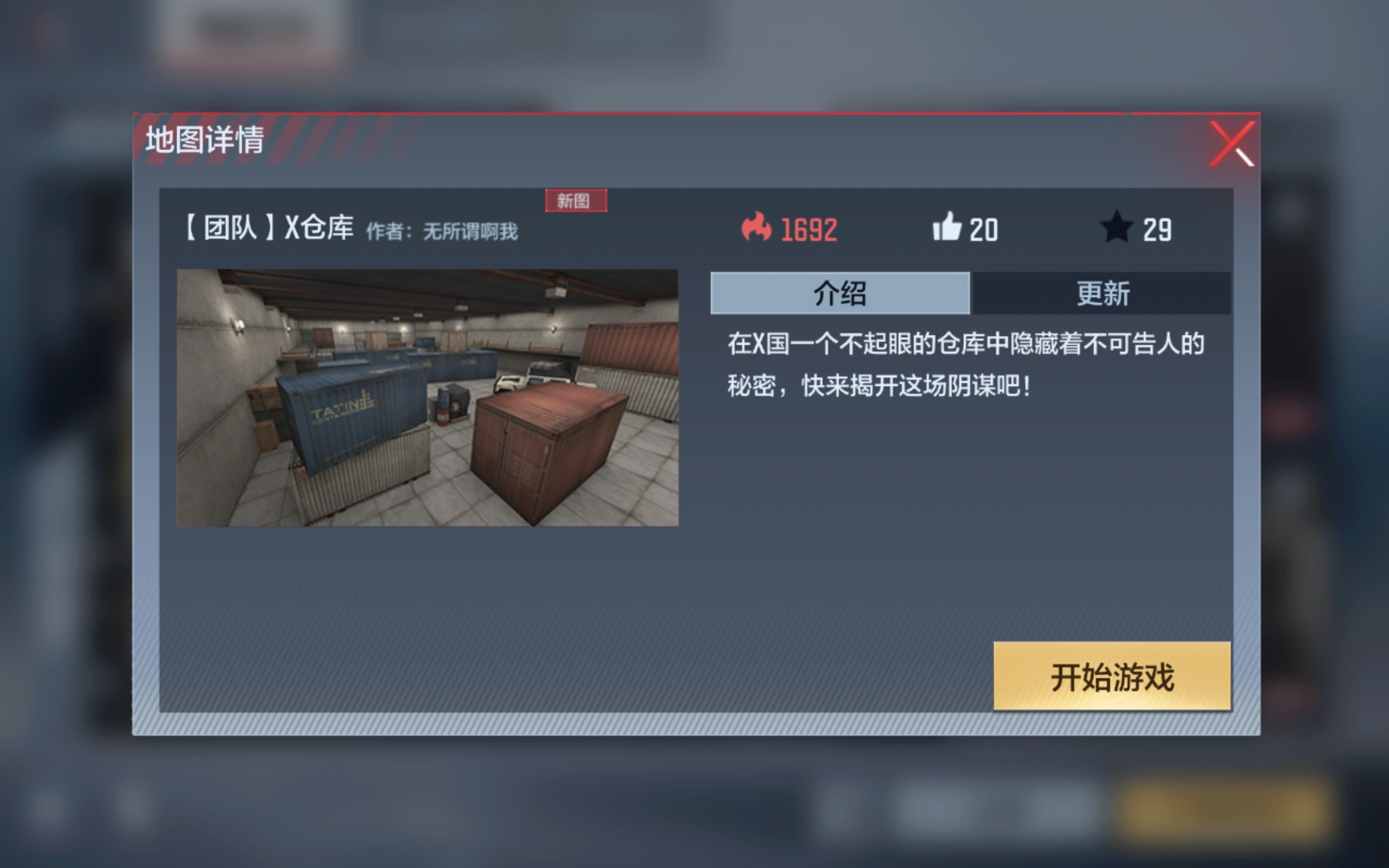Open the X仓库 warehouse preview thumbnail

[428, 398]
